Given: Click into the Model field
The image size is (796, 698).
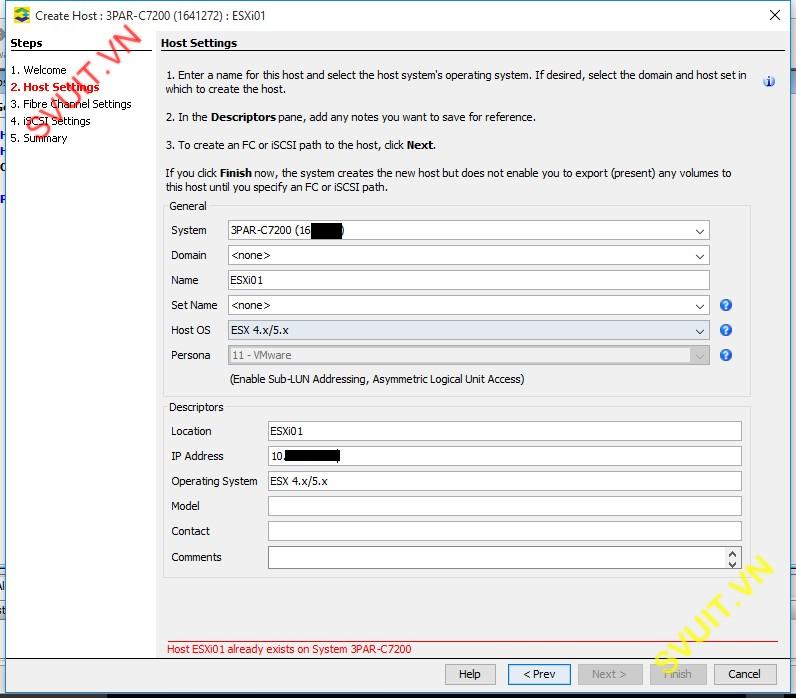Looking at the screenshot, I should (505, 506).
